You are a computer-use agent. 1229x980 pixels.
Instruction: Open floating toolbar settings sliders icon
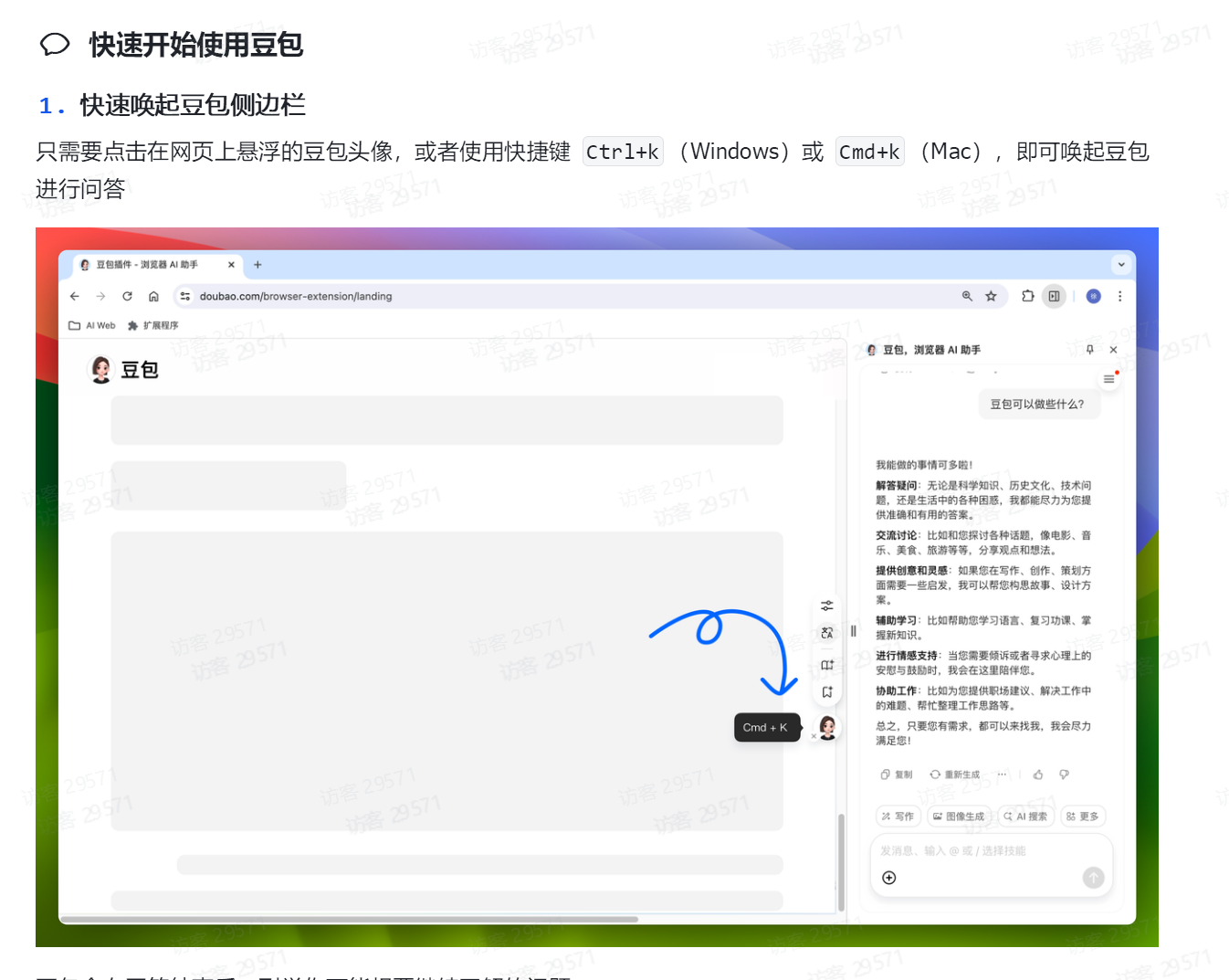826,606
